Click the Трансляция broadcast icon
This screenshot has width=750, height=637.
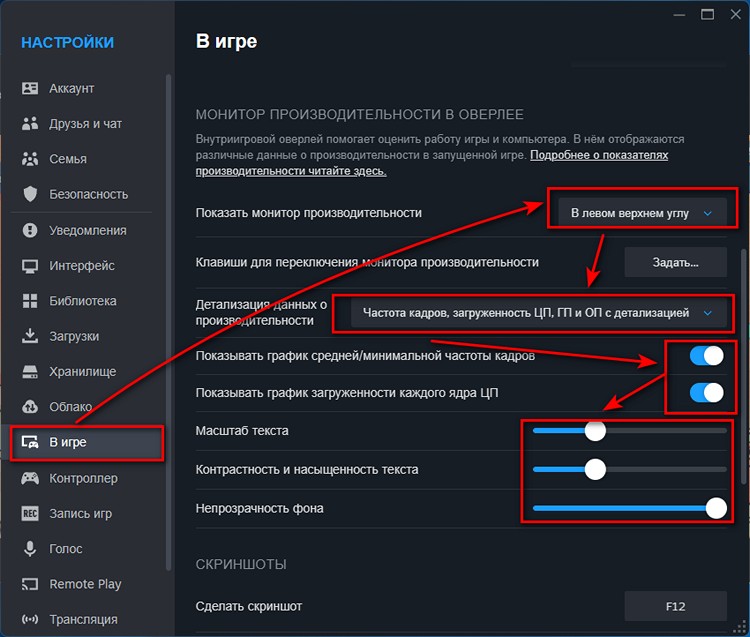click(30, 619)
